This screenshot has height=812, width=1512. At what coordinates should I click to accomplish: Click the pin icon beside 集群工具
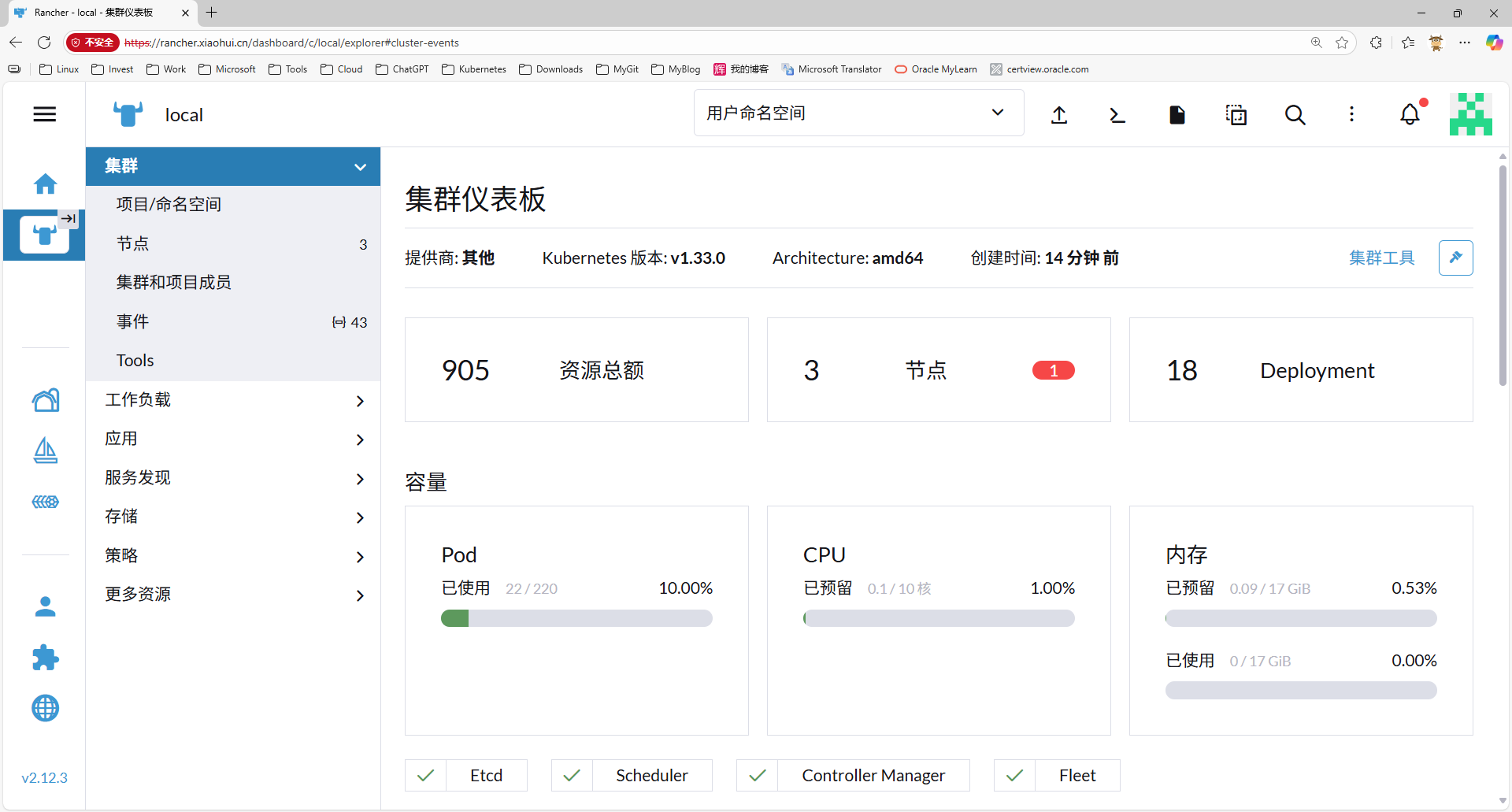(x=1455, y=258)
